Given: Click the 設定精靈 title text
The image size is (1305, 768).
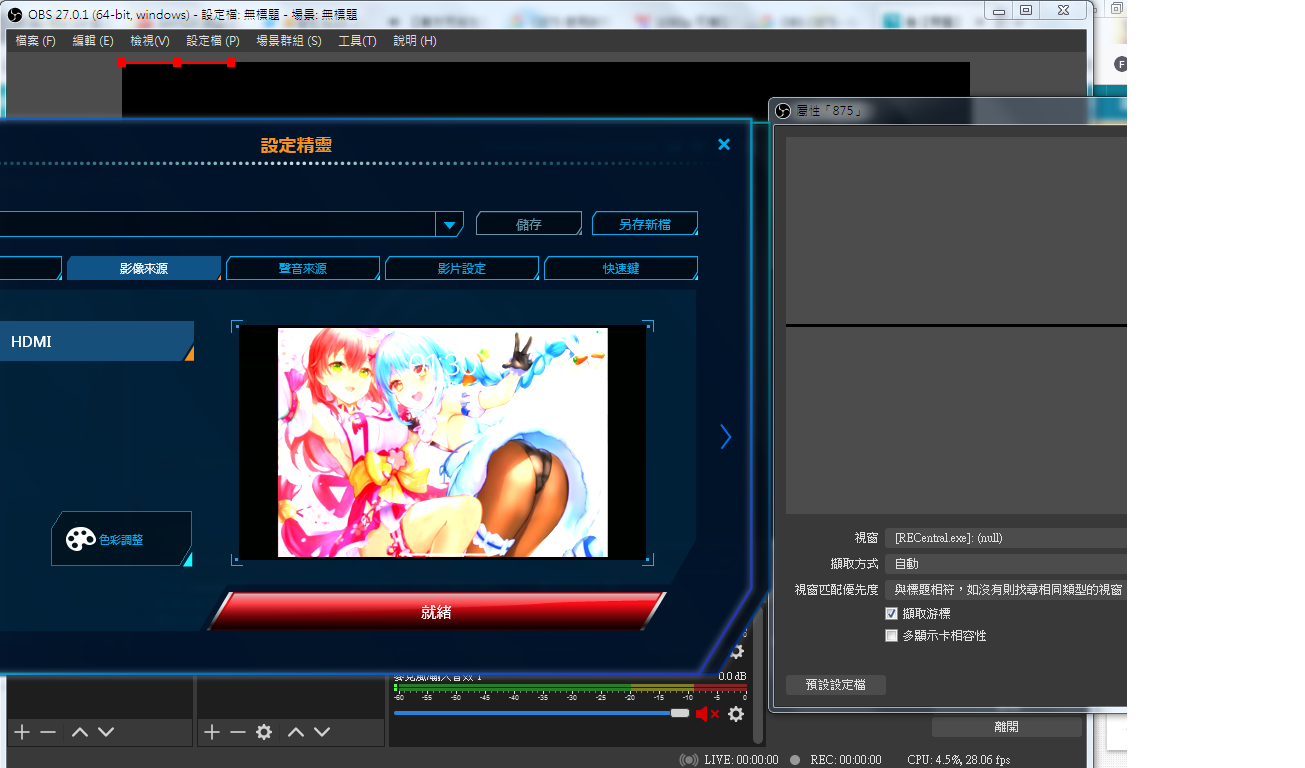Looking at the screenshot, I should pyautogui.click(x=296, y=145).
